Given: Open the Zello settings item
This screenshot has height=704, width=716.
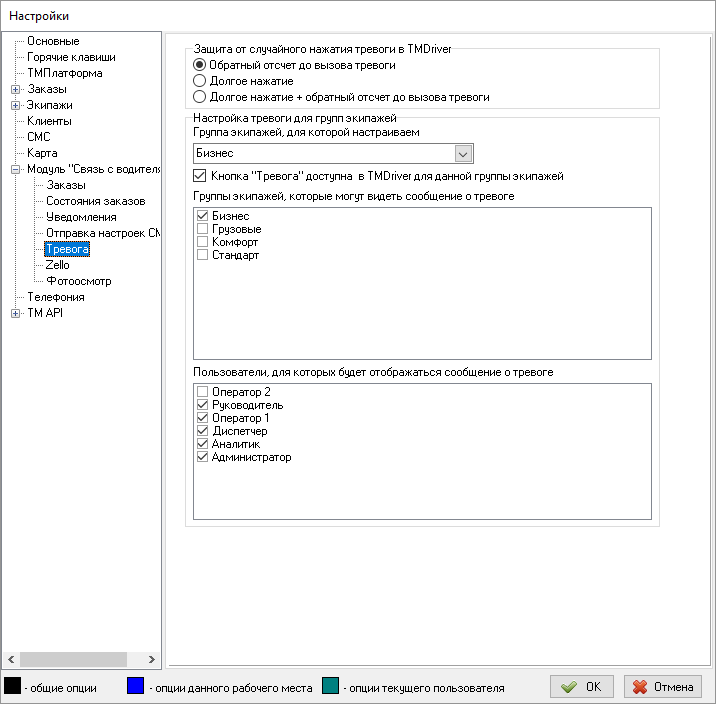Looking at the screenshot, I should pos(58,265).
